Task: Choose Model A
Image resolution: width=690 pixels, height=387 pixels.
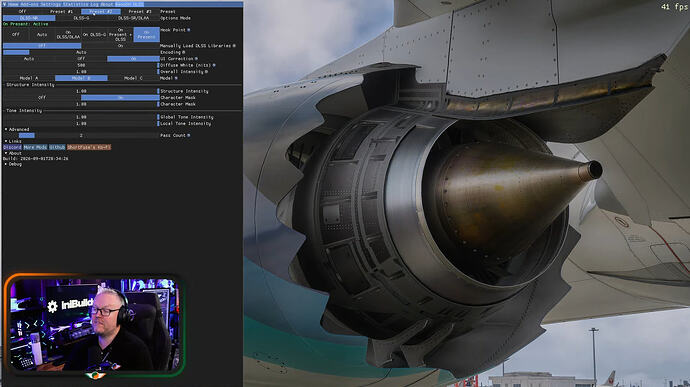Action: 29,78
